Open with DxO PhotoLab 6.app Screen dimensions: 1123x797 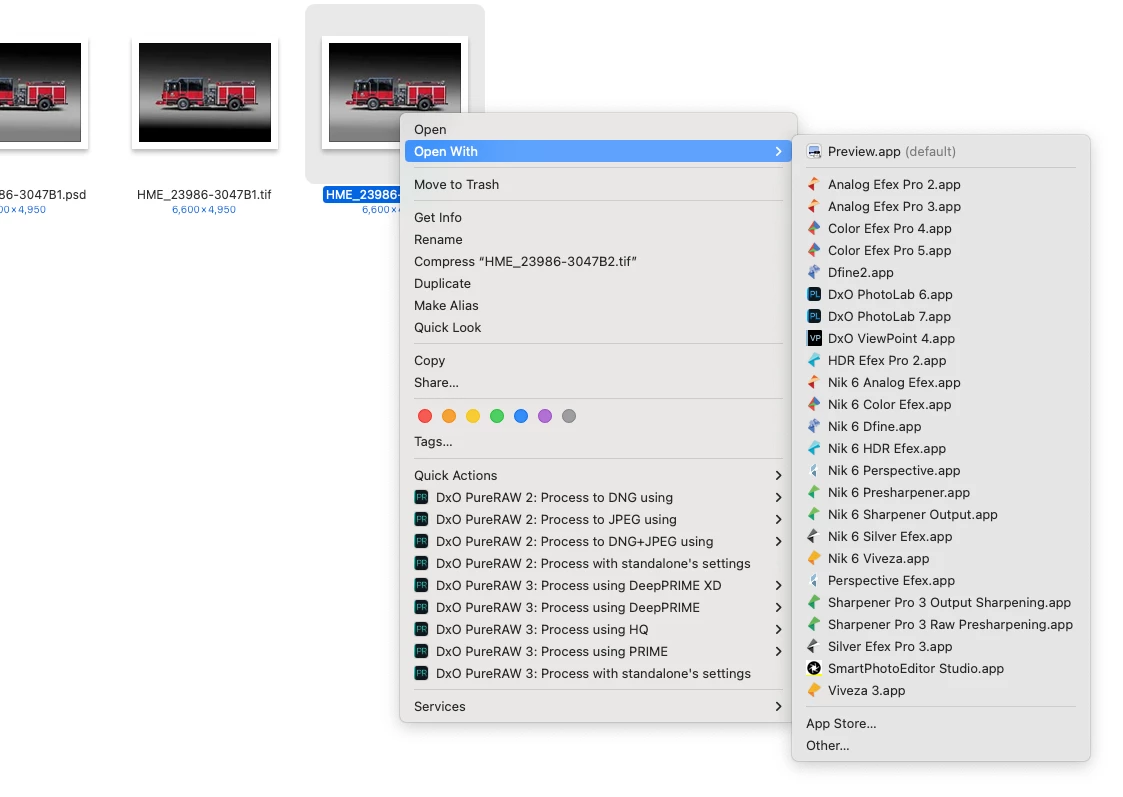pyautogui.click(x=940, y=294)
